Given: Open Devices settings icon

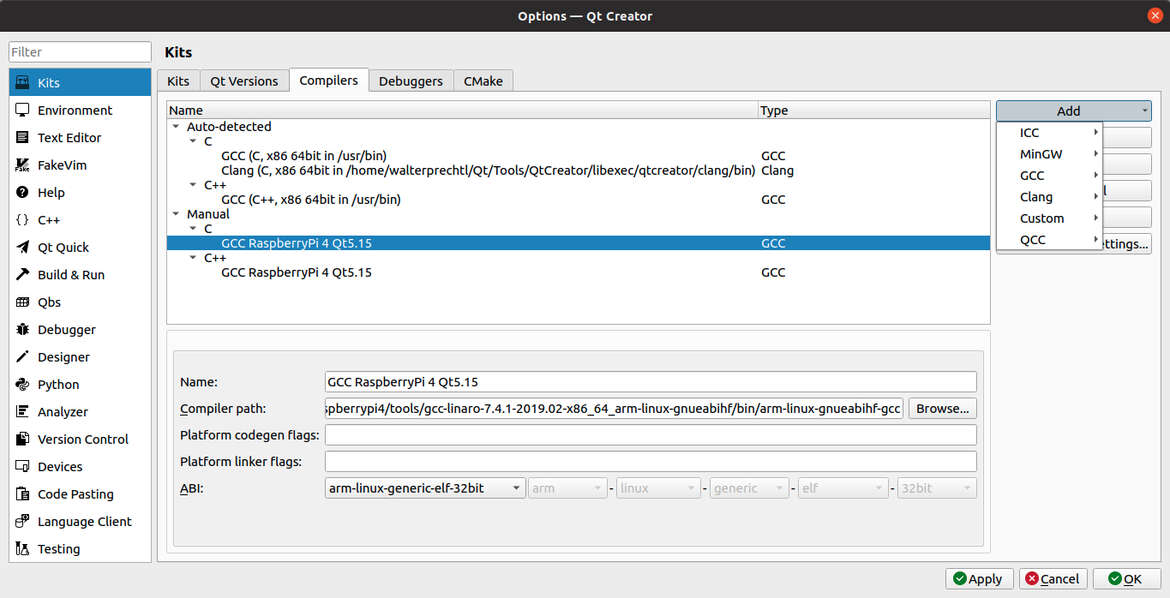Looking at the screenshot, I should point(22,467).
